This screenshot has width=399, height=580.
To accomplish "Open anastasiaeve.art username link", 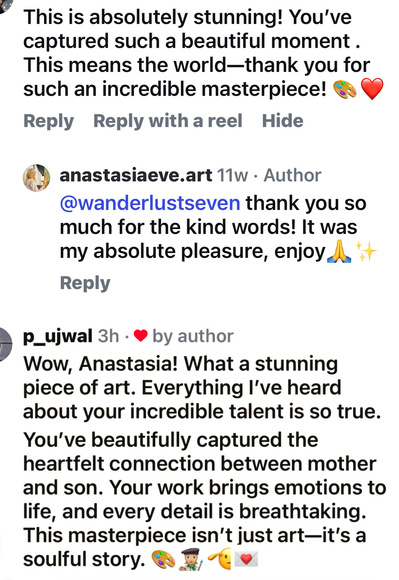I will [x=136, y=175].
